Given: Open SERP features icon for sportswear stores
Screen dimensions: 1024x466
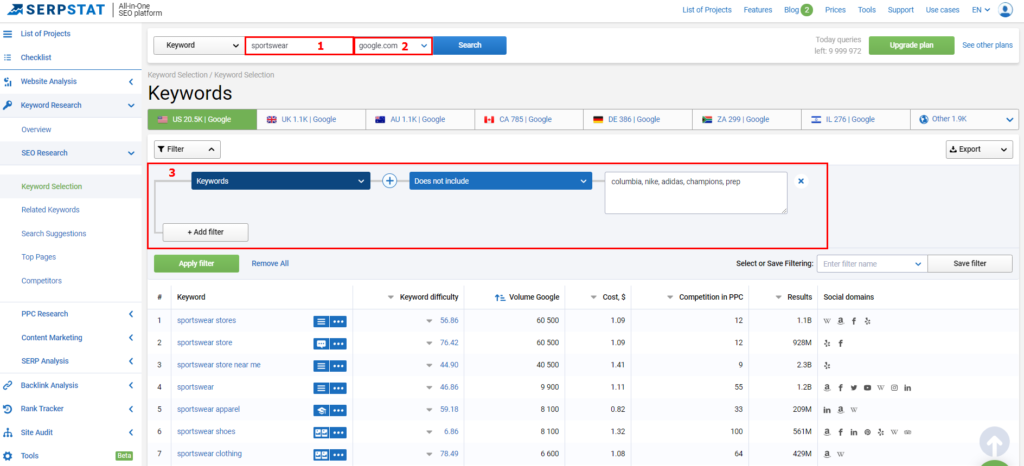Looking at the screenshot, I should pyautogui.click(x=321, y=321).
